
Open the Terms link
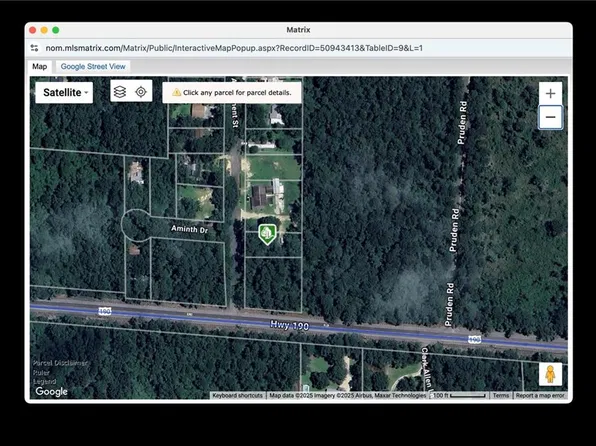click(501, 395)
